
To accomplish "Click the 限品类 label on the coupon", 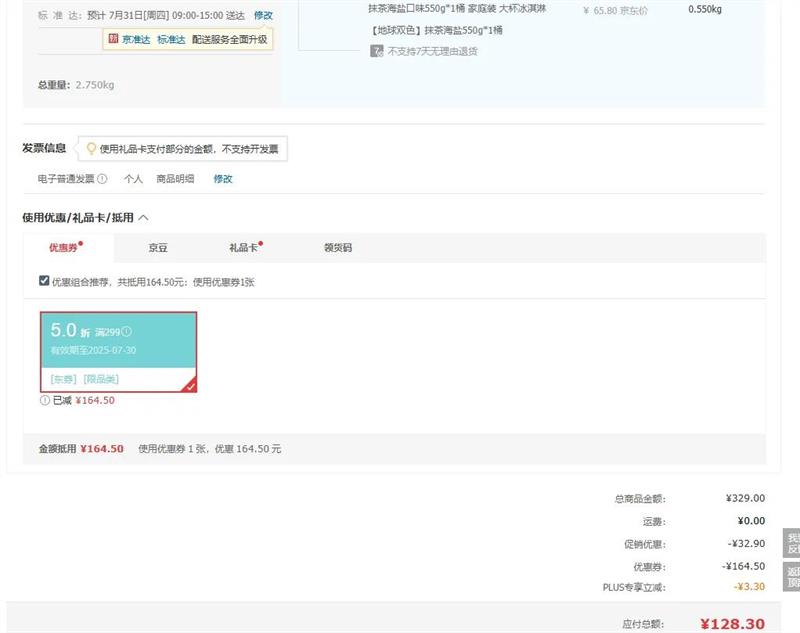I will (x=101, y=379).
